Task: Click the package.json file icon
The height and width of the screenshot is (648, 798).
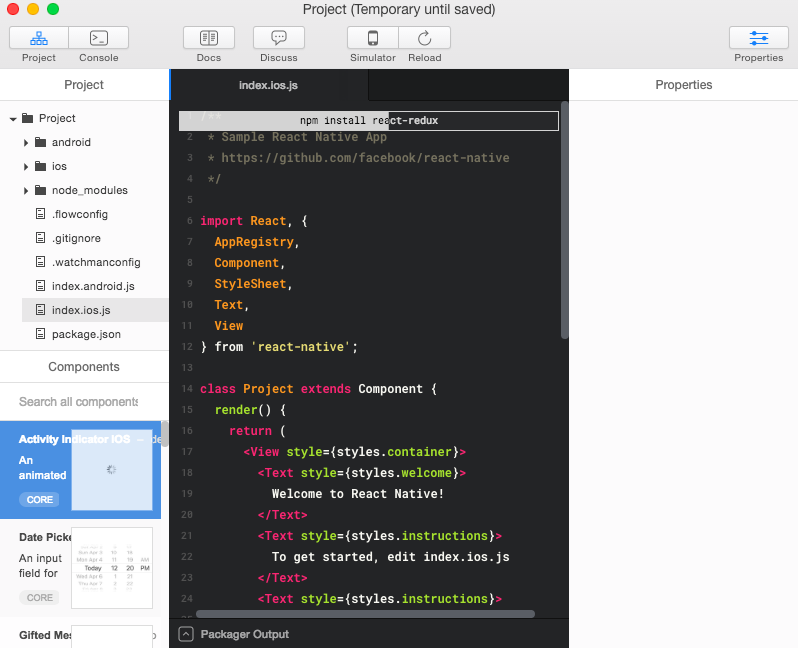Action: 40,334
